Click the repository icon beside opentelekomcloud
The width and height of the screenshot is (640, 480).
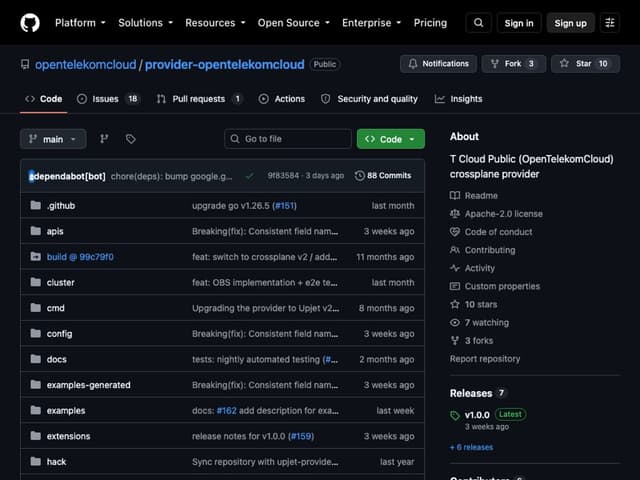tap(25, 64)
